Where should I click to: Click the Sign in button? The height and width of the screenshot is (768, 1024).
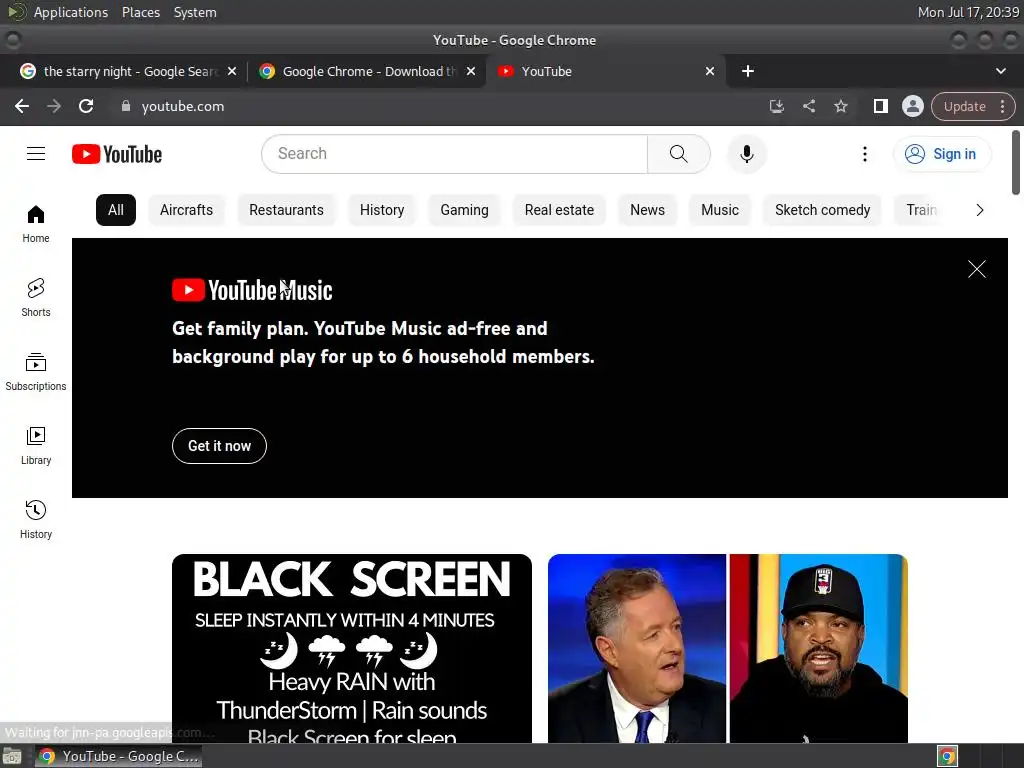tap(942, 154)
